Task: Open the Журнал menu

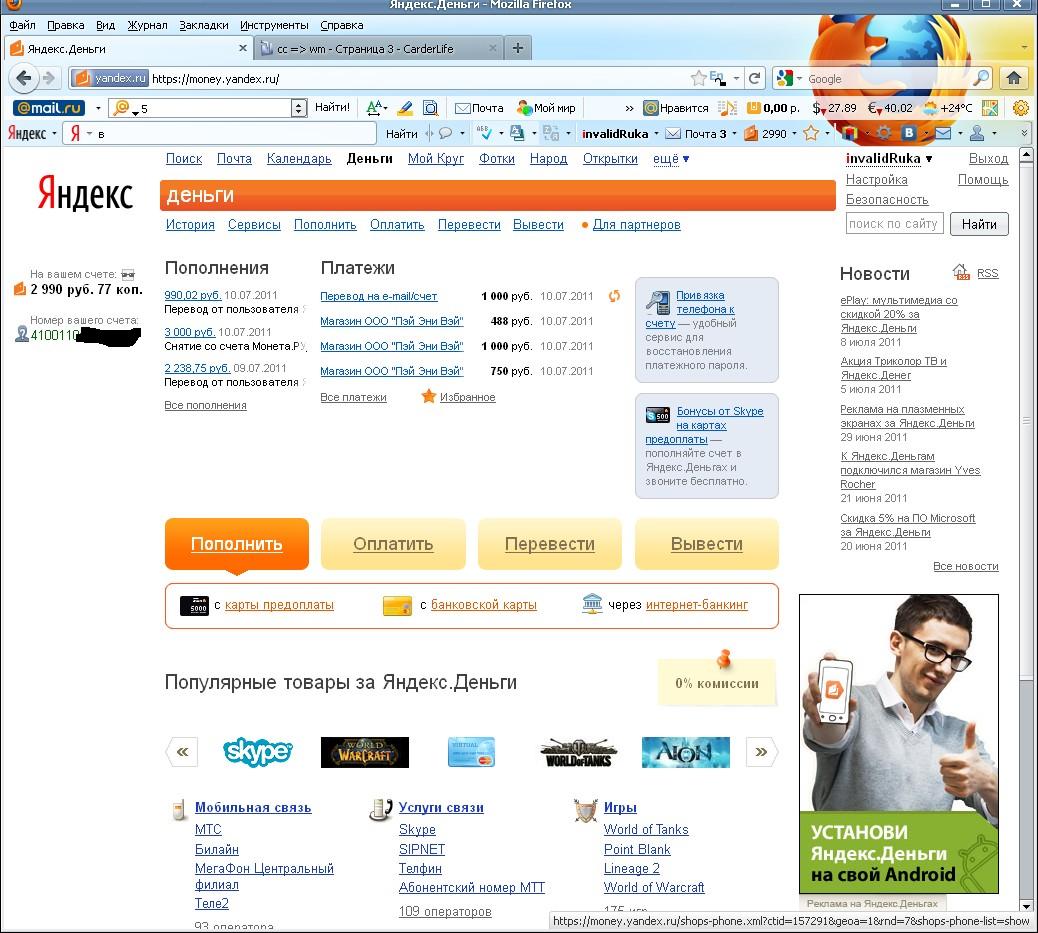Action: coord(147,25)
